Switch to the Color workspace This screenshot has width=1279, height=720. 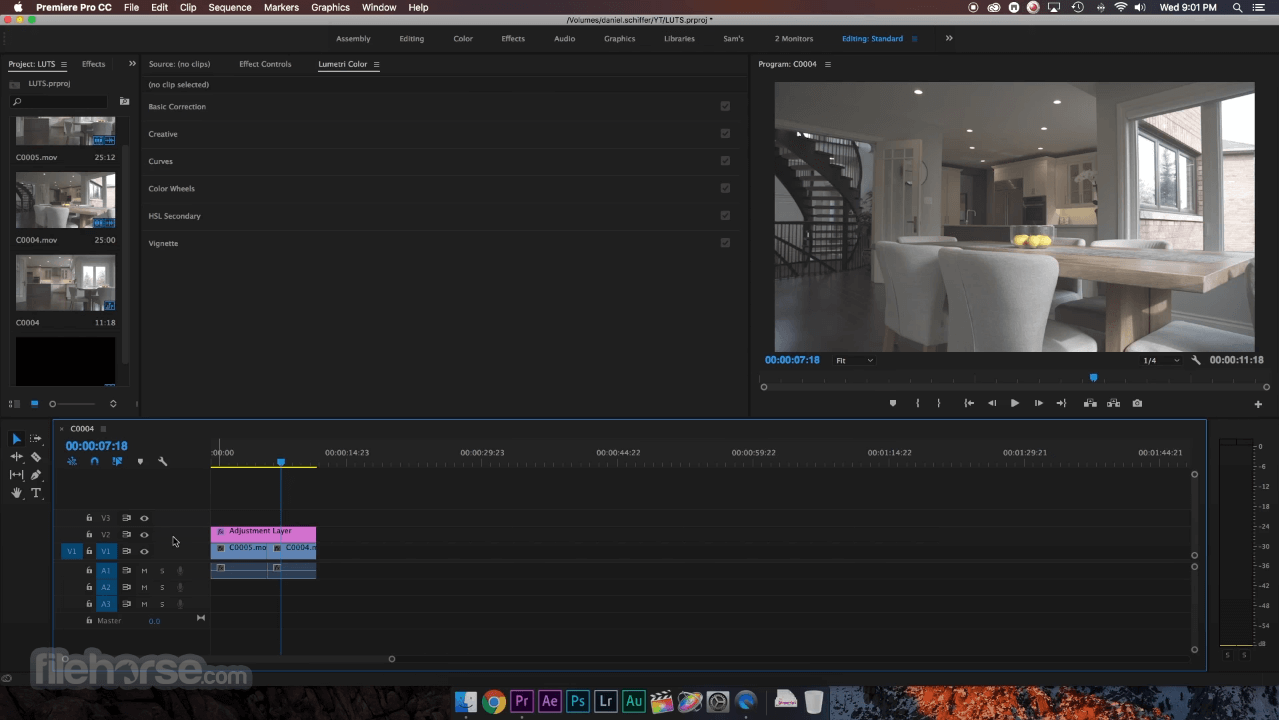point(463,38)
